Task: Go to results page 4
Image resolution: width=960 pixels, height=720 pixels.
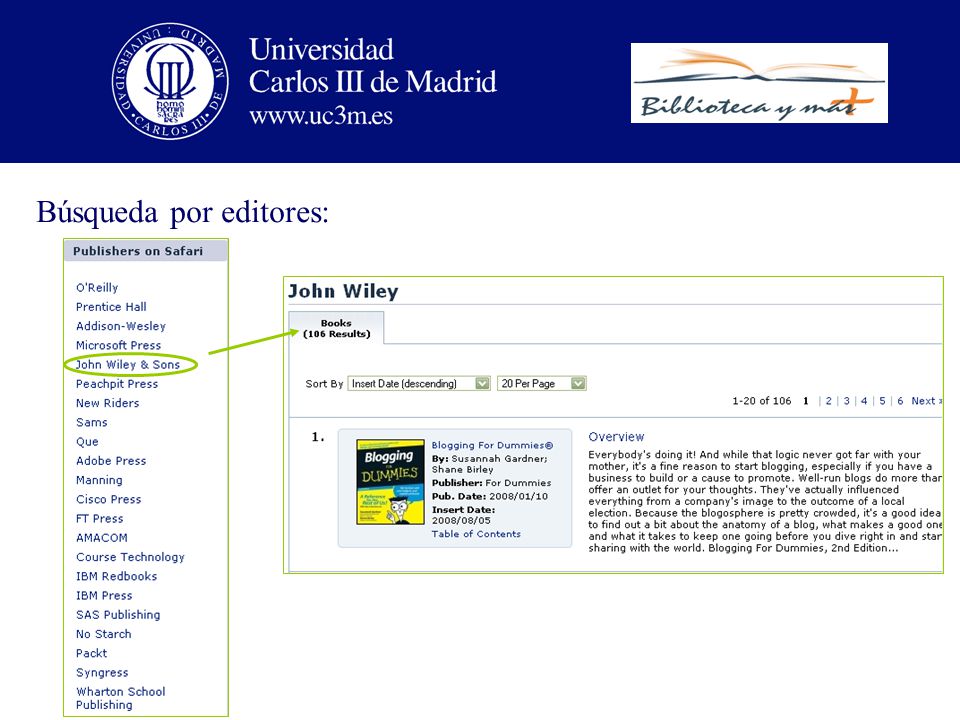Action: click(864, 401)
